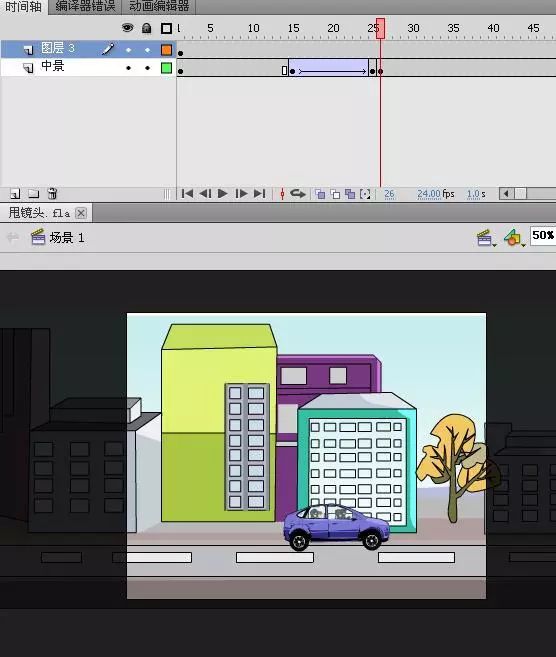The width and height of the screenshot is (556, 657).
Task: Step forward one frame
Action: (241, 194)
